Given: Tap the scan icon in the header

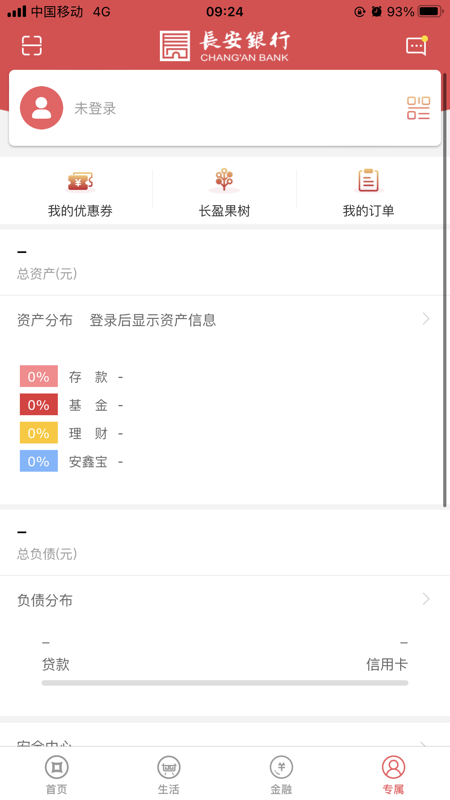Looking at the screenshot, I should point(32,46).
